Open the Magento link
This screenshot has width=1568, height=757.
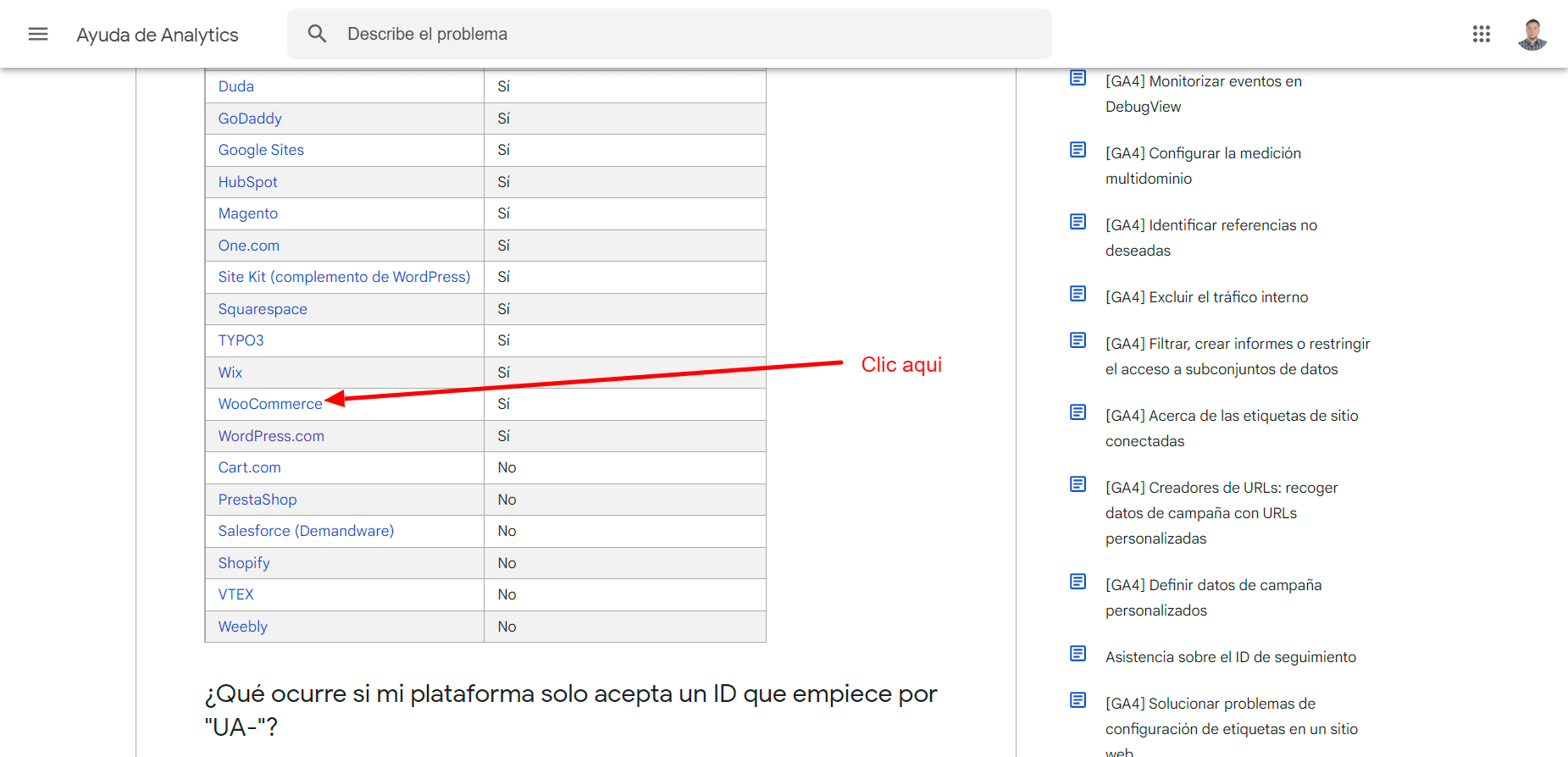coord(247,213)
